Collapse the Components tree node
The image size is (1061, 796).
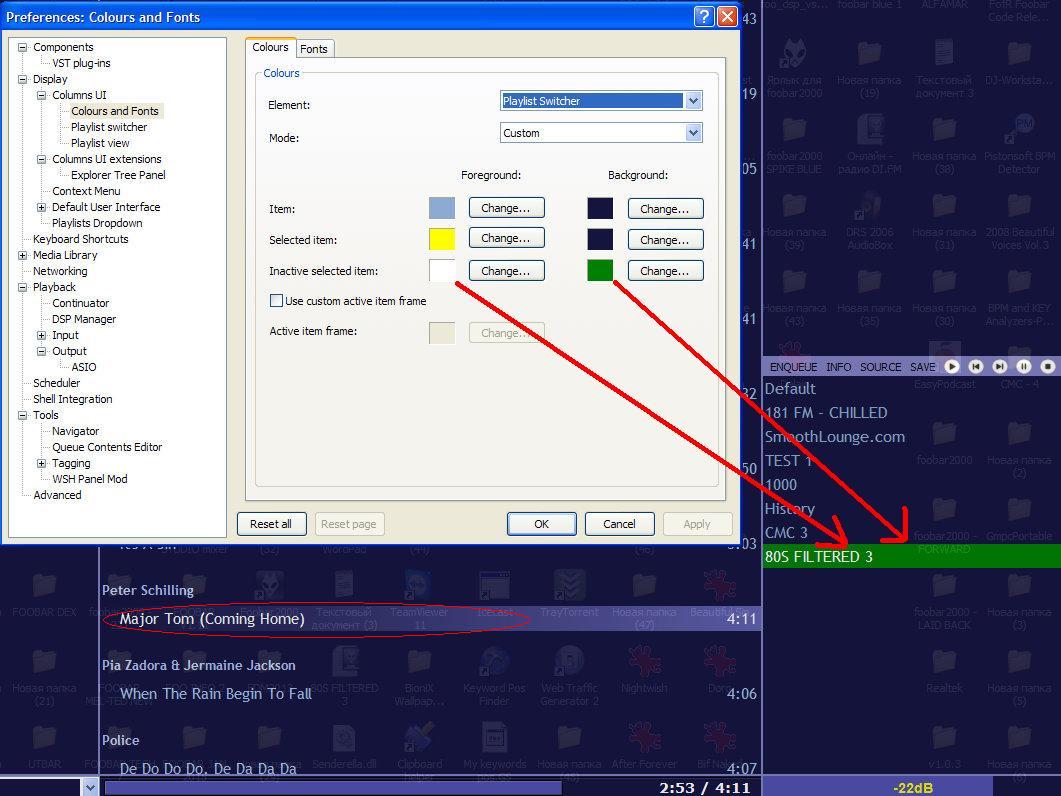[x=23, y=47]
